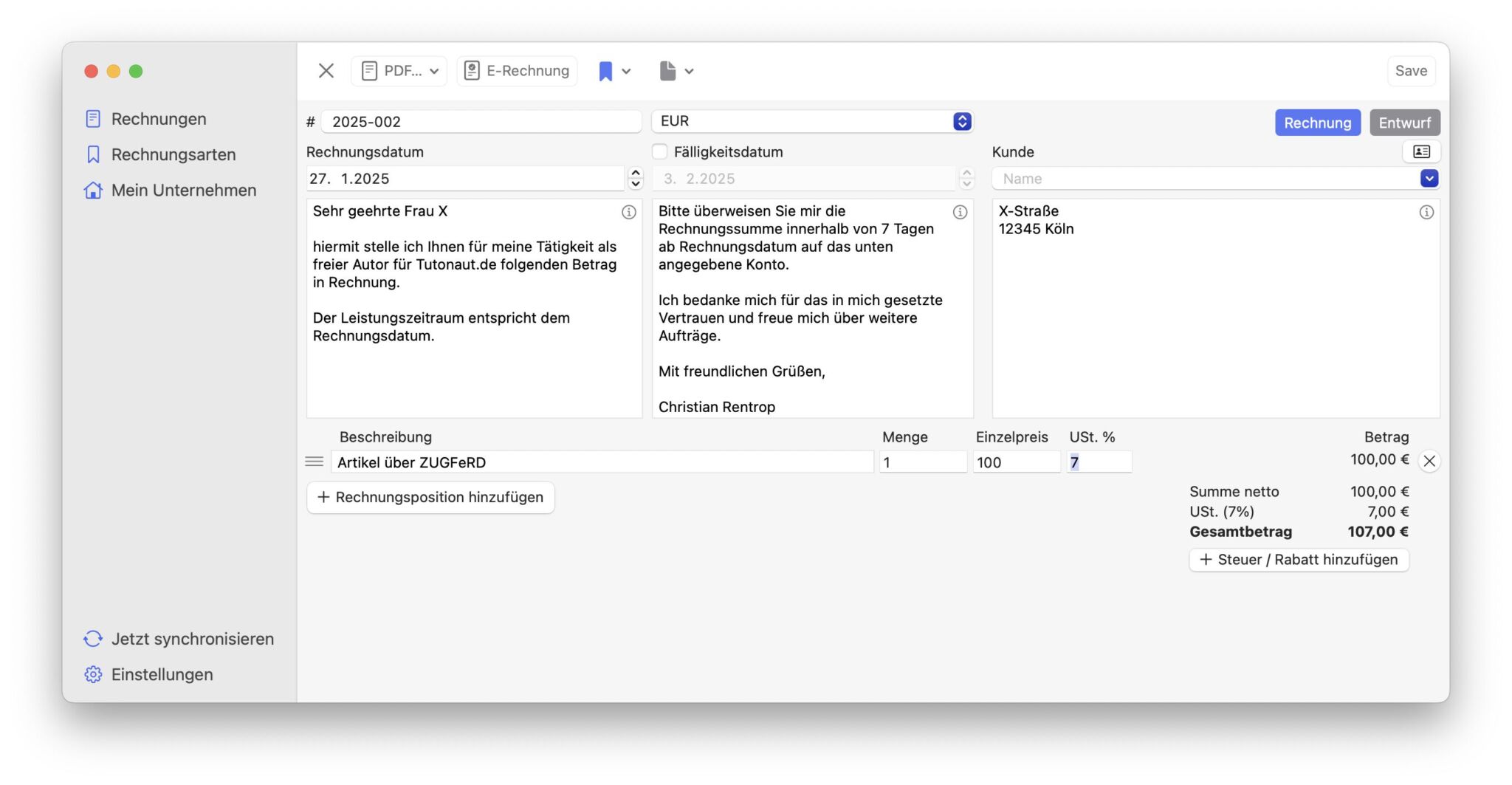
Task: Click the Summe netto label
Action: [1234, 492]
